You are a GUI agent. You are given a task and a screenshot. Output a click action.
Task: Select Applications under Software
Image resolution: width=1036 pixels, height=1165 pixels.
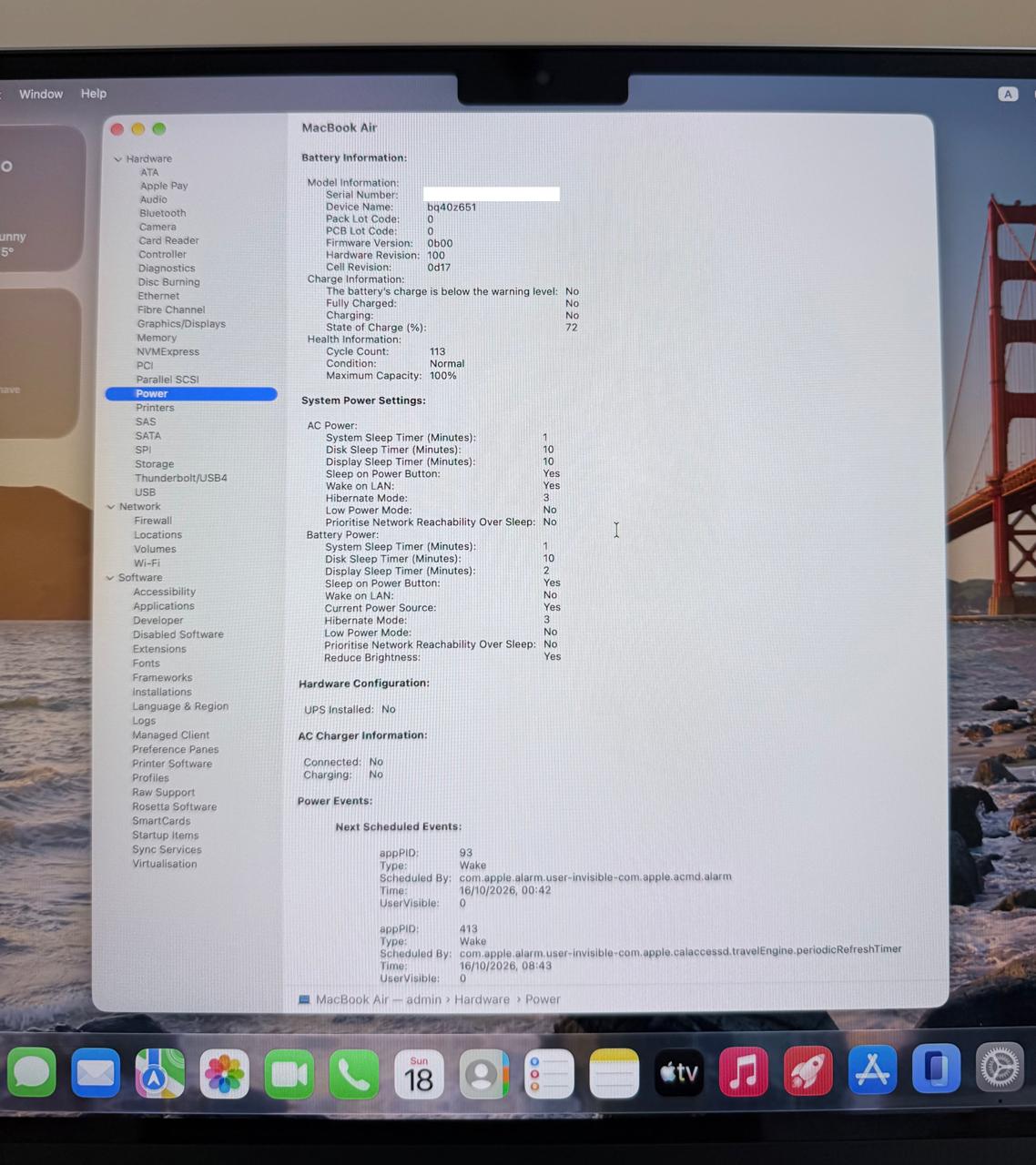point(163,606)
